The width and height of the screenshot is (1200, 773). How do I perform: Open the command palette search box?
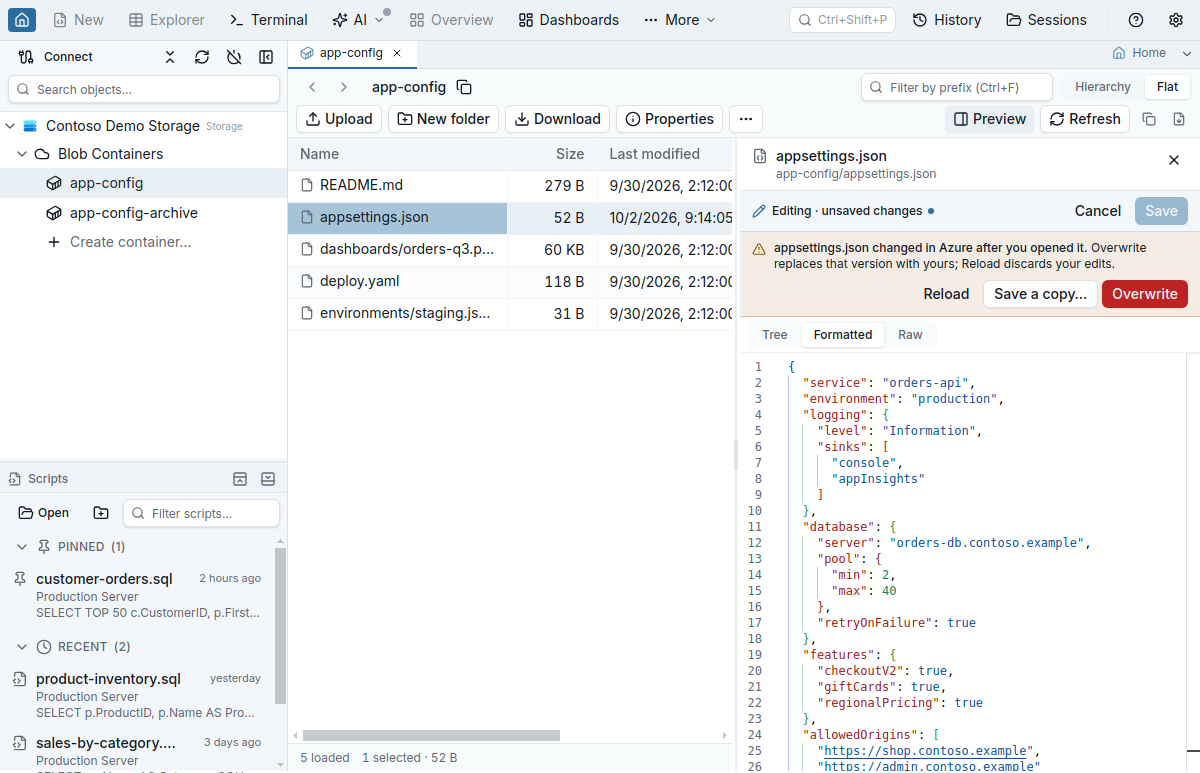(x=842, y=20)
